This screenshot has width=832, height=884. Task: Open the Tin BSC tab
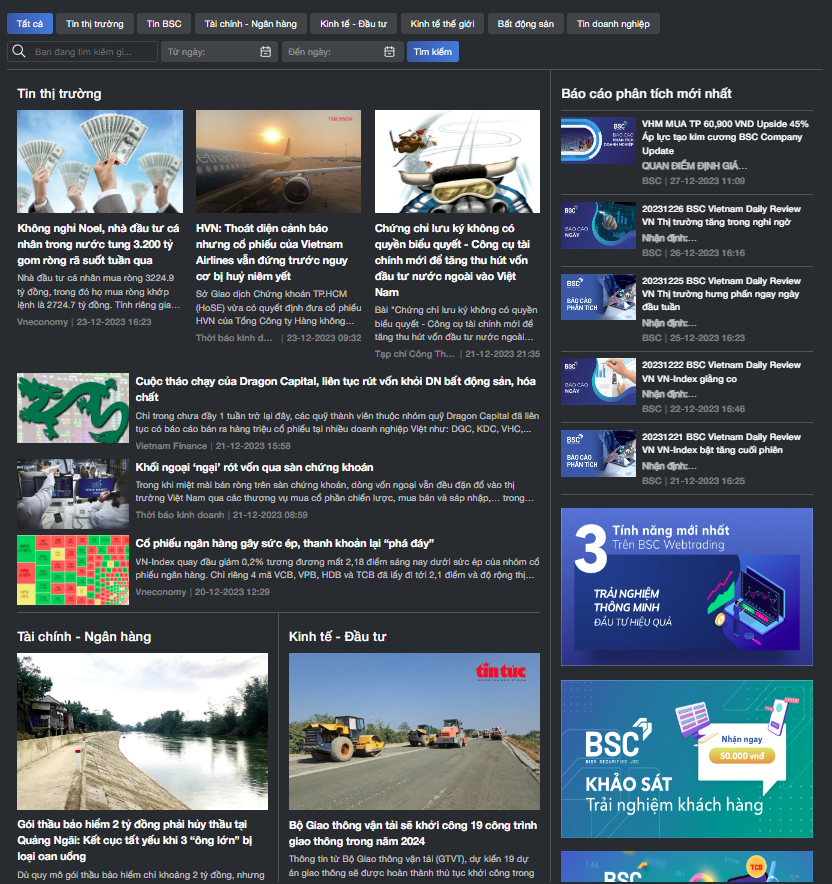(x=164, y=24)
